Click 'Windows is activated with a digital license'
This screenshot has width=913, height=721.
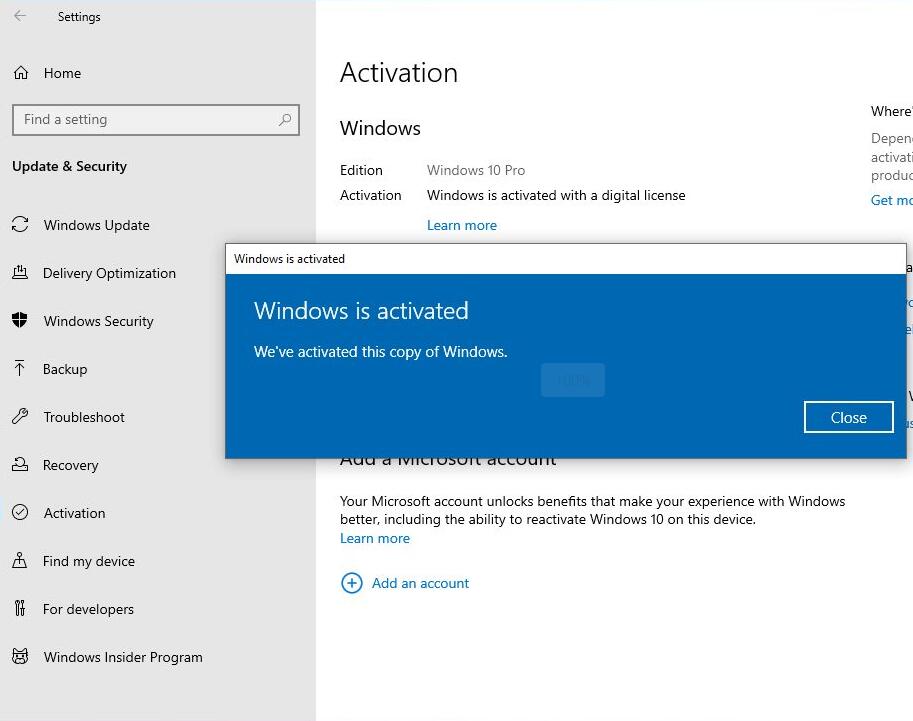tap(556, 195)
